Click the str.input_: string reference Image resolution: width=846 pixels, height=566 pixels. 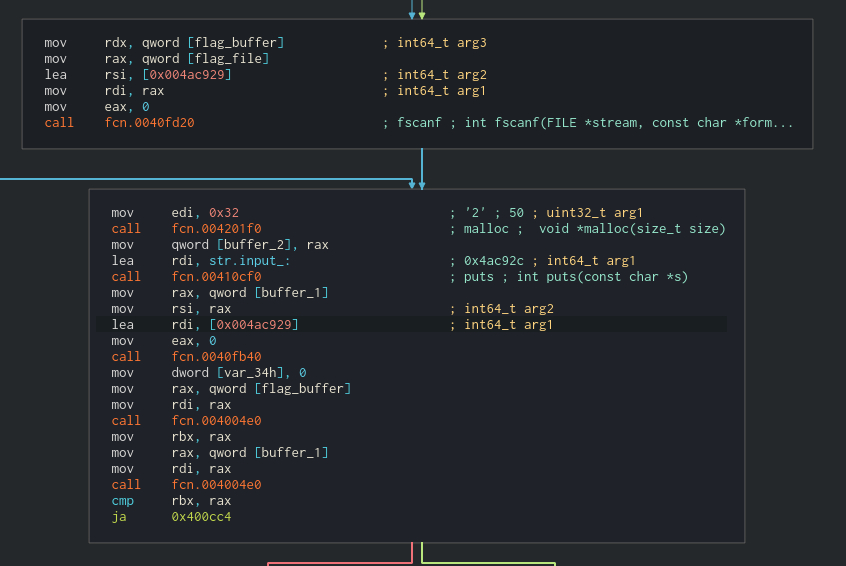250,261
